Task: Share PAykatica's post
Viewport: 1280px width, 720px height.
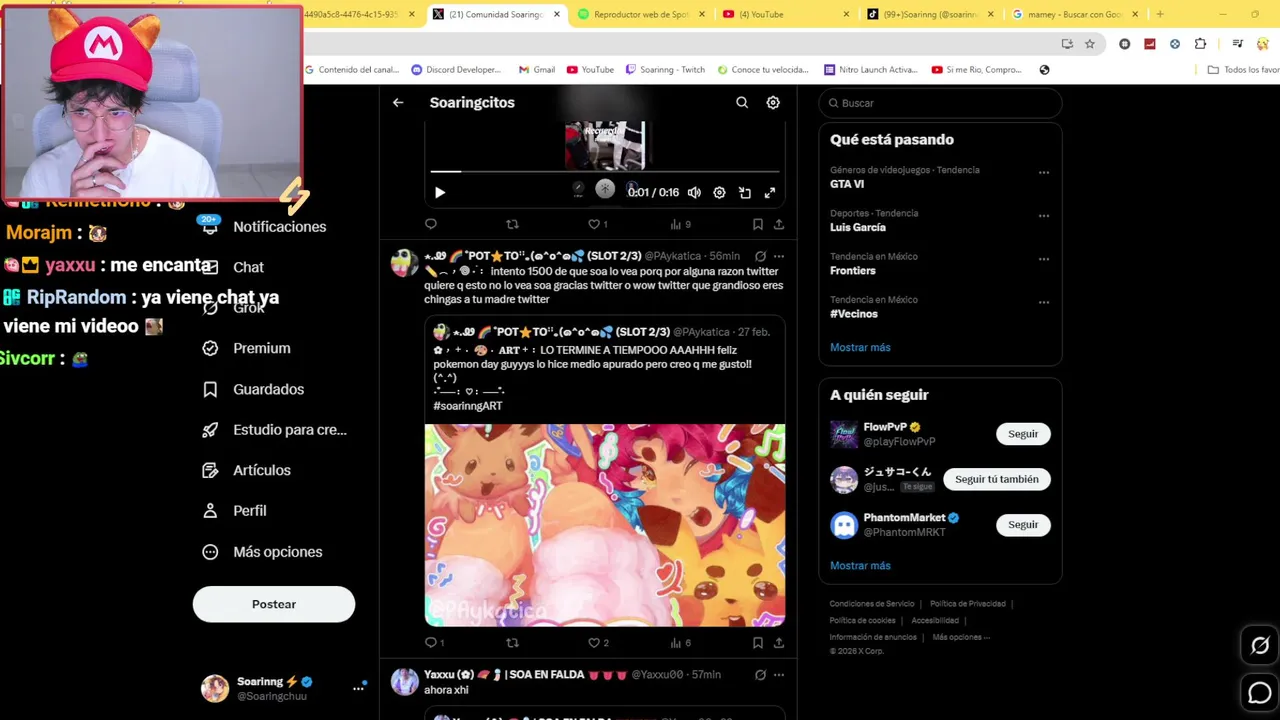Action: coord(779,642)
